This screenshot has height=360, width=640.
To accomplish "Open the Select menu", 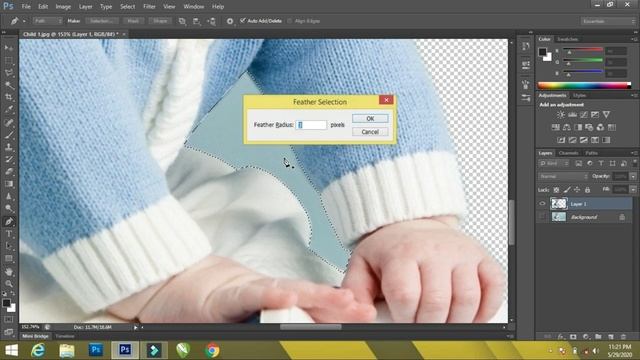I will 127,7.
